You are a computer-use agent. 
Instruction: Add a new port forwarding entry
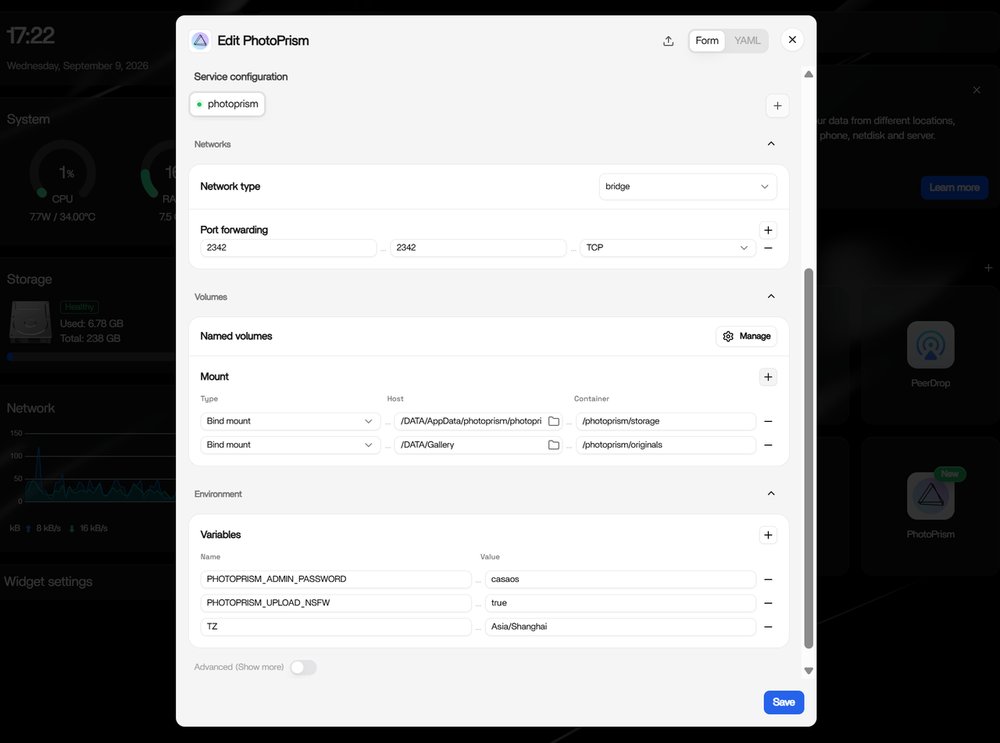tap(768, 230)
